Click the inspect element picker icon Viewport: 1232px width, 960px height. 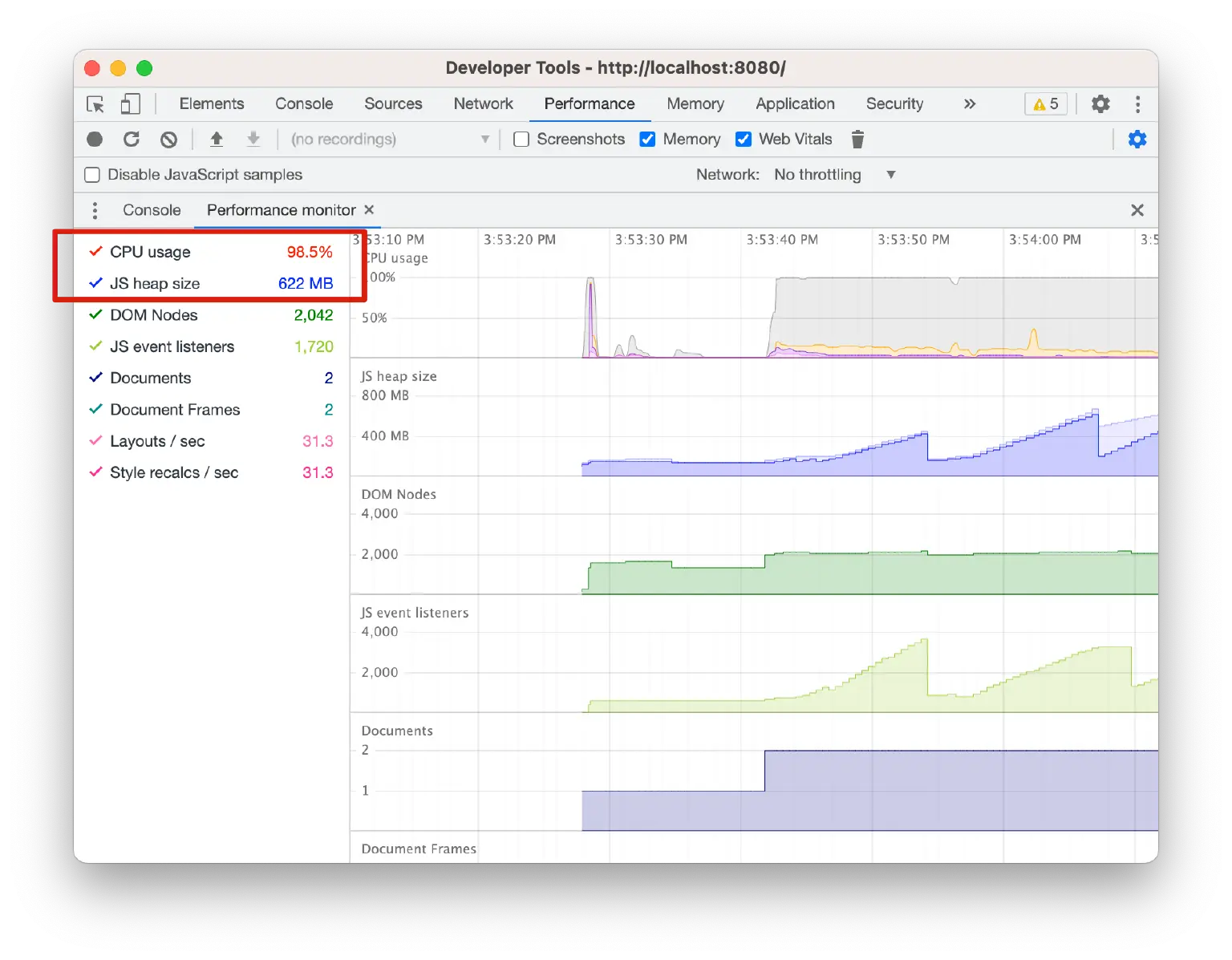tap(95, 104)
